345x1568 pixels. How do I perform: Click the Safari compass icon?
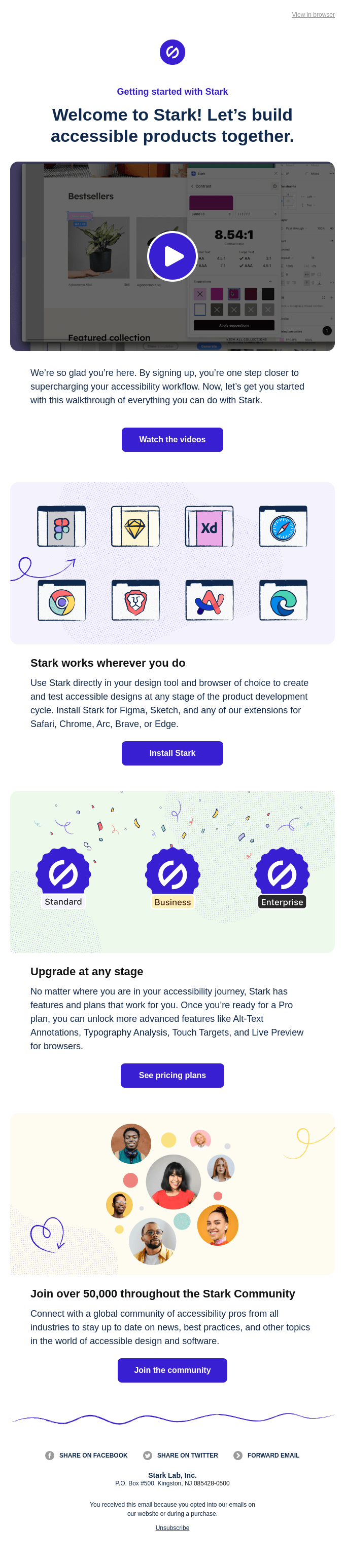283,527
